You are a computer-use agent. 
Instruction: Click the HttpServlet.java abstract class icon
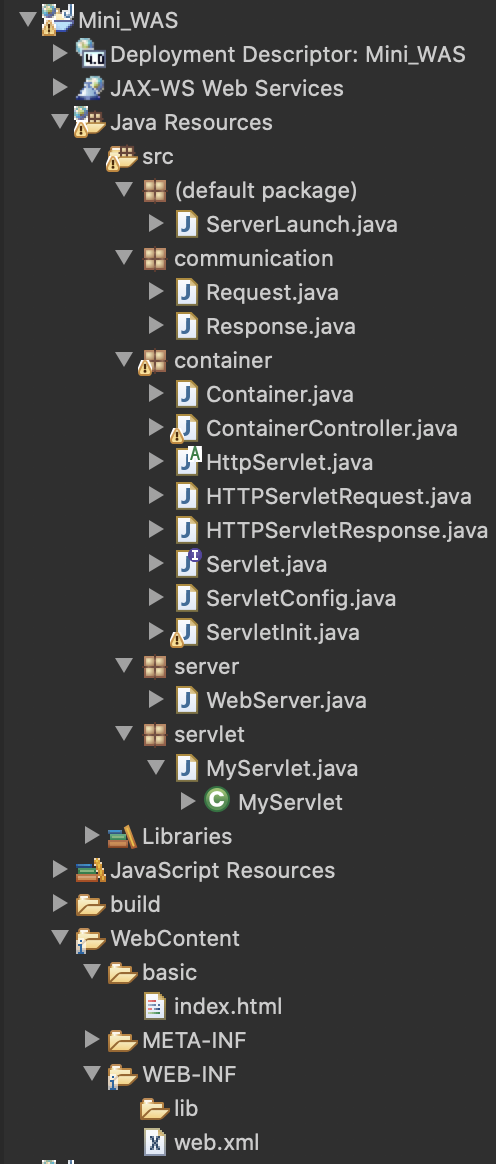point(189,461)
